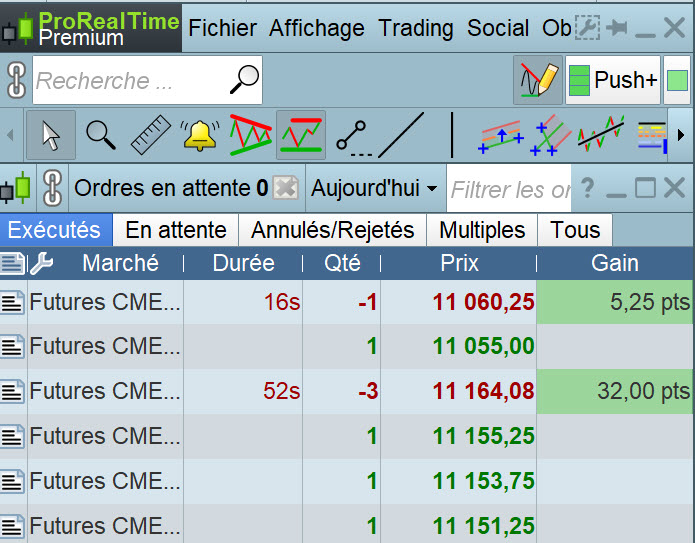Choose the vertical line drawing tool
The height and width of the screenshot is (543, 695).
[452, 134]
